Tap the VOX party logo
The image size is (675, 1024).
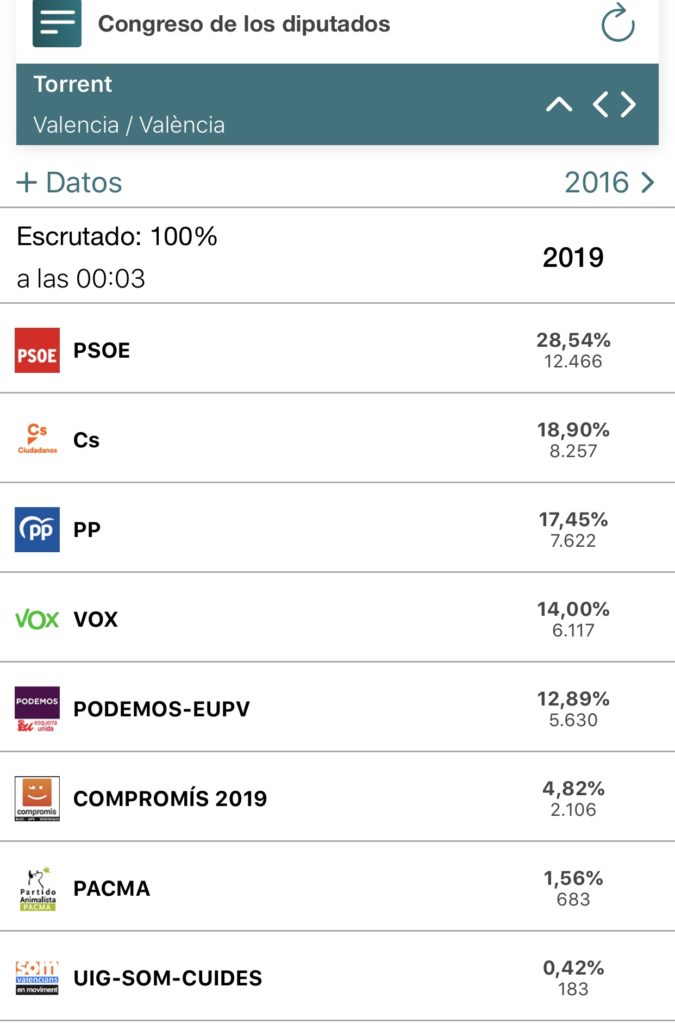point(37,619)
